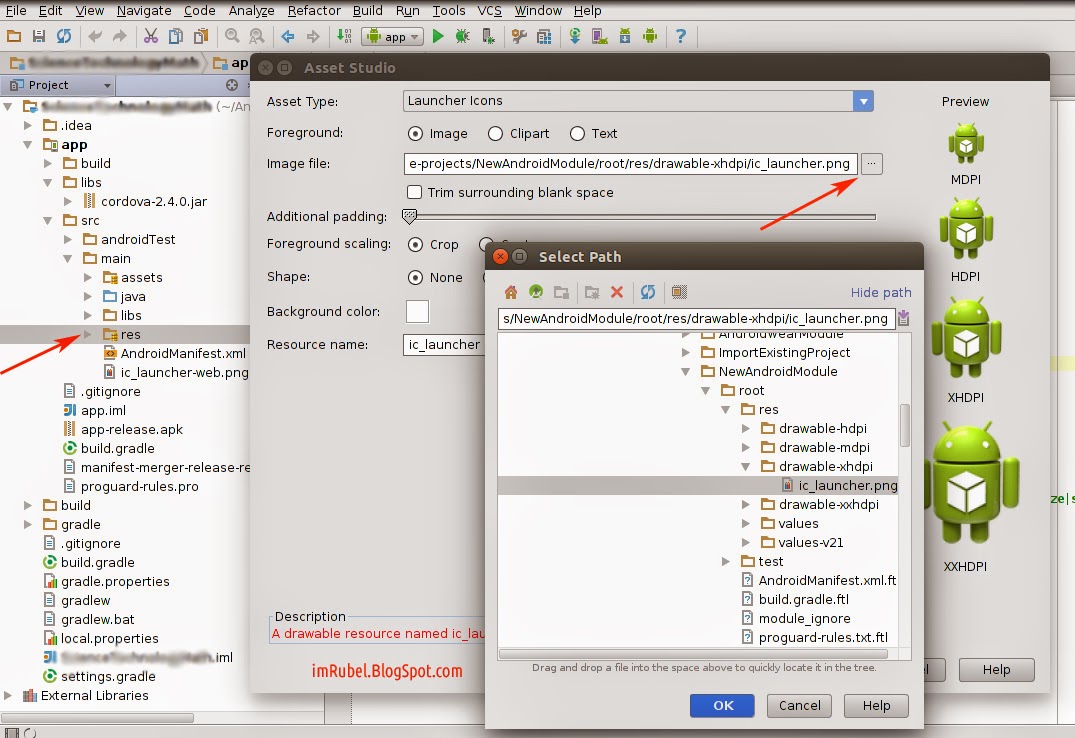Enable Trim surrounding blank space
Screen dimensions: 1075x738
pyautogui.click(x=415, y=192)
